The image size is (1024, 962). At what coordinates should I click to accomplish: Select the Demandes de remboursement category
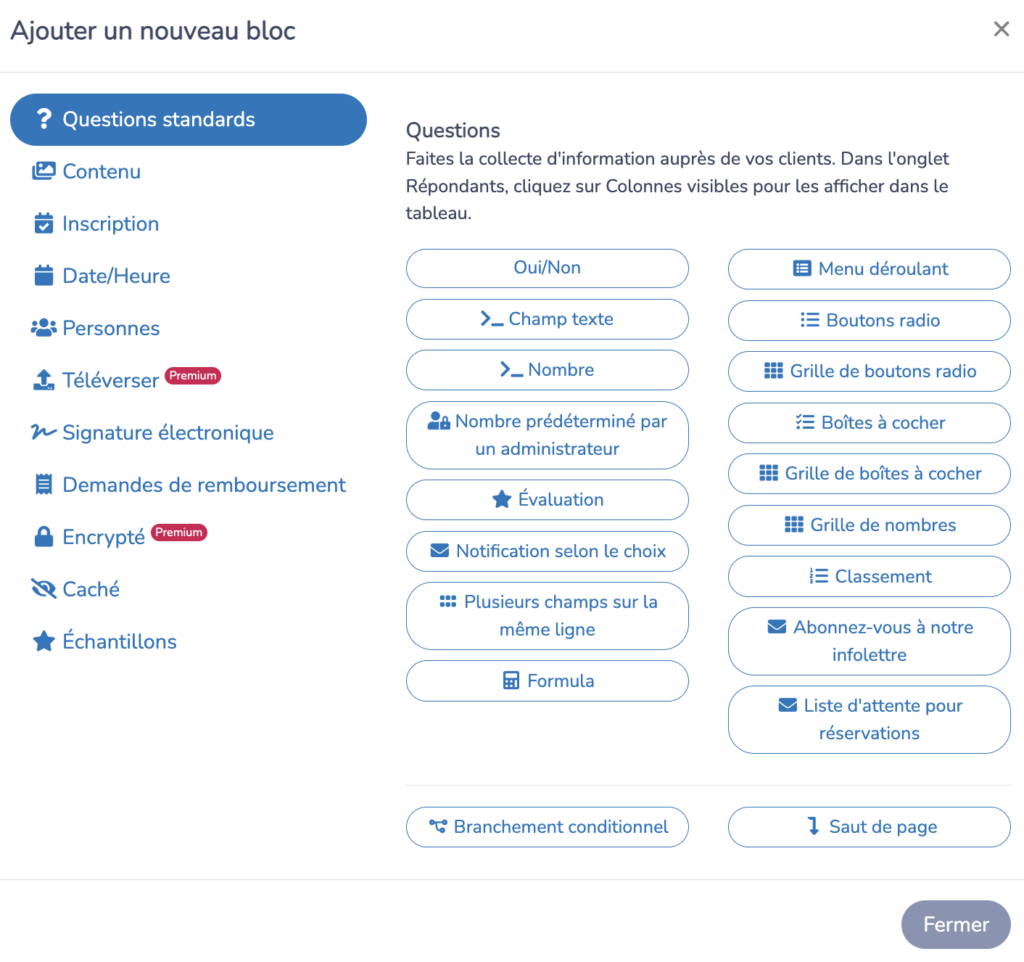(x=203, y=485)
